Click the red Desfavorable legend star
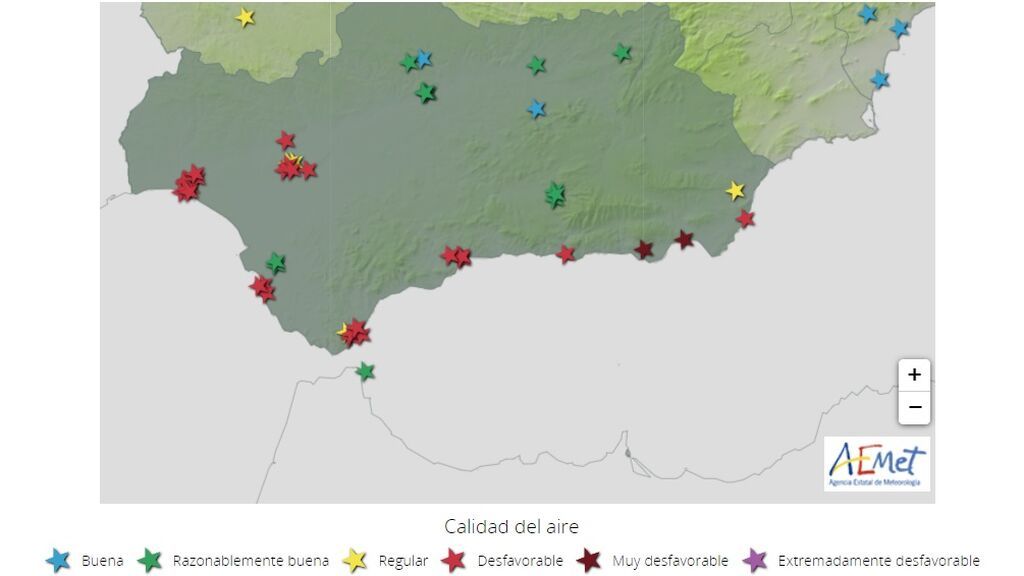 [454, 560]
